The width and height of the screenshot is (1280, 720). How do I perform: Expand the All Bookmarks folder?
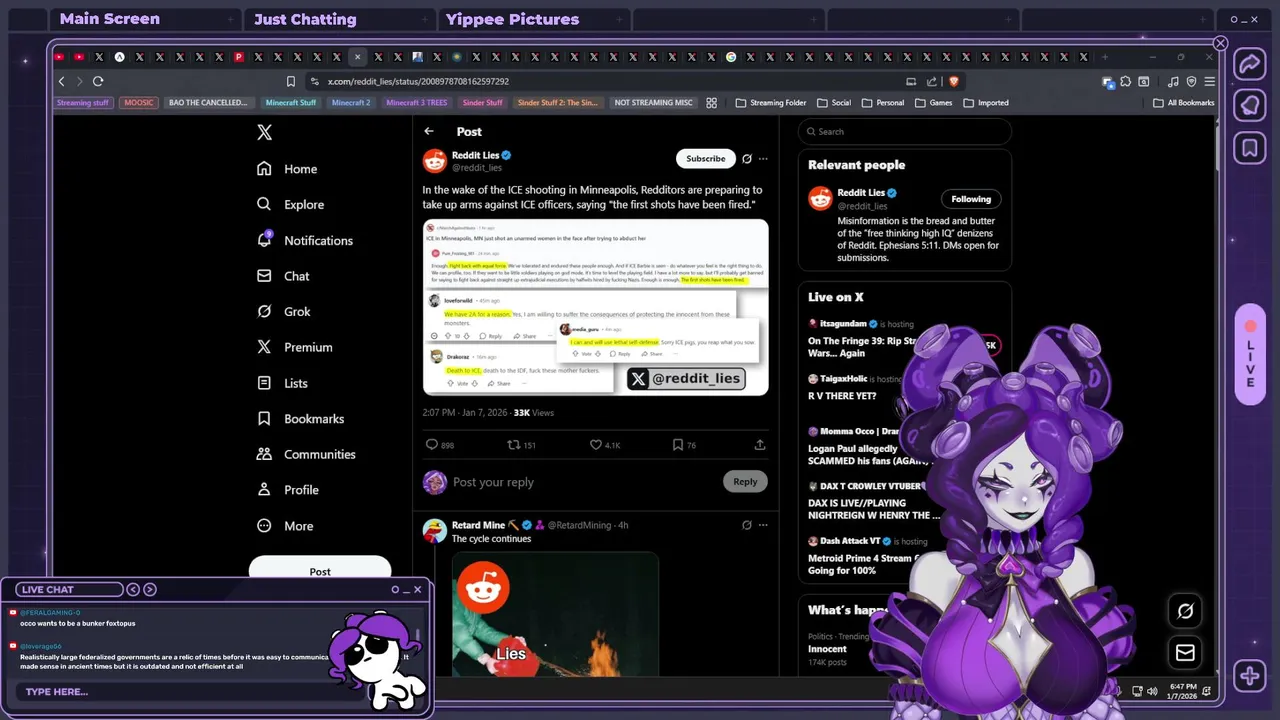1184,102
